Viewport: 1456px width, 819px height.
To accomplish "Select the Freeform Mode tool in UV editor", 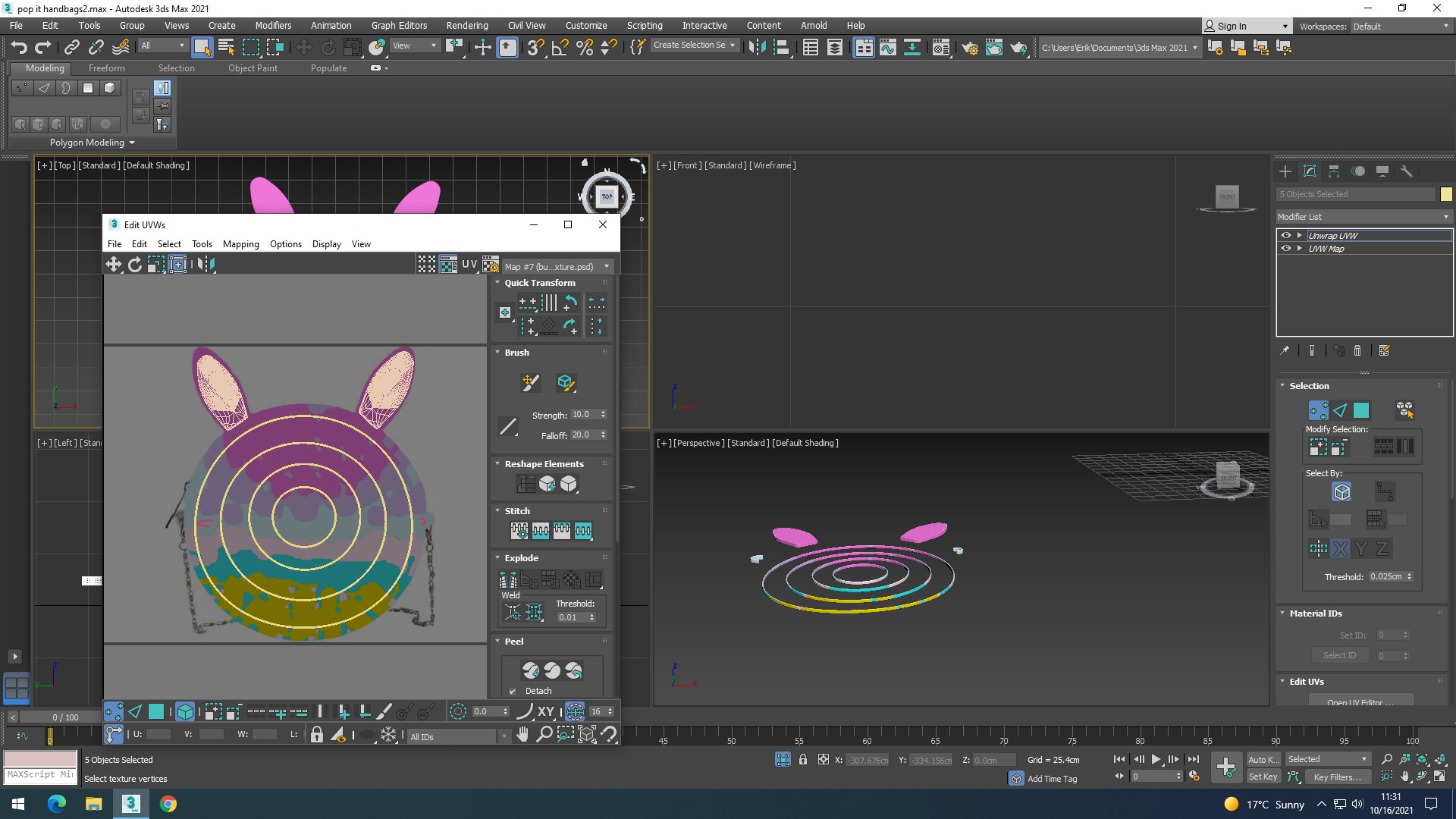I will (177, 264).
